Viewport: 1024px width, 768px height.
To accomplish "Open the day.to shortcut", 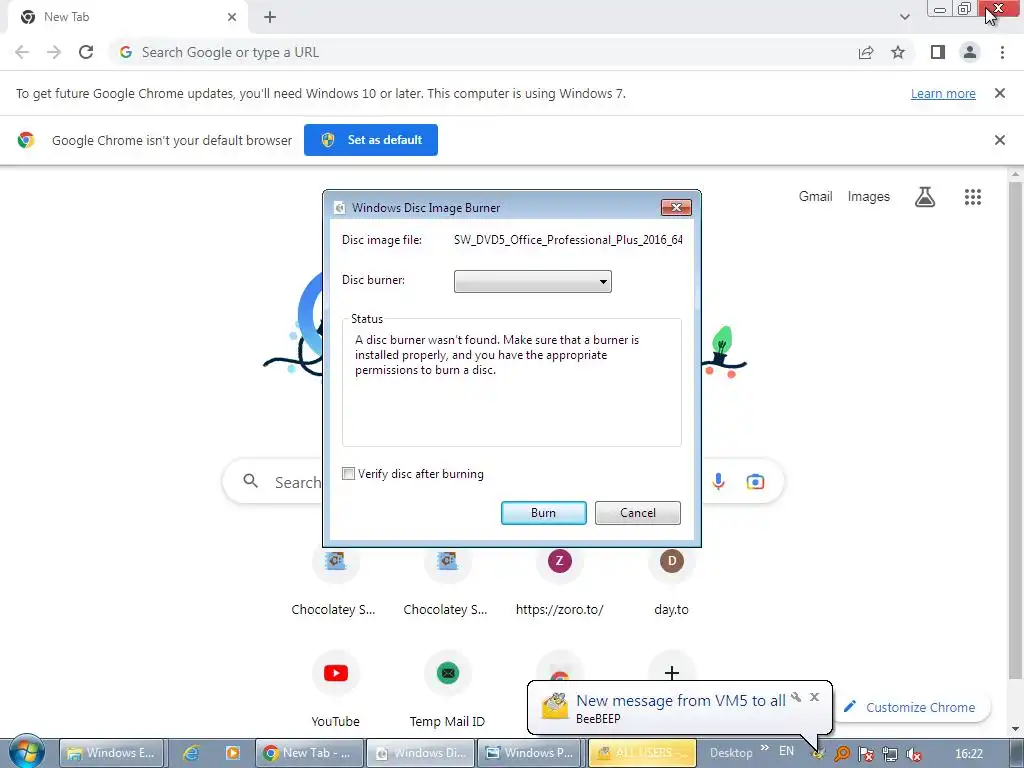I will pyautogui.click(x=671, y=581).
